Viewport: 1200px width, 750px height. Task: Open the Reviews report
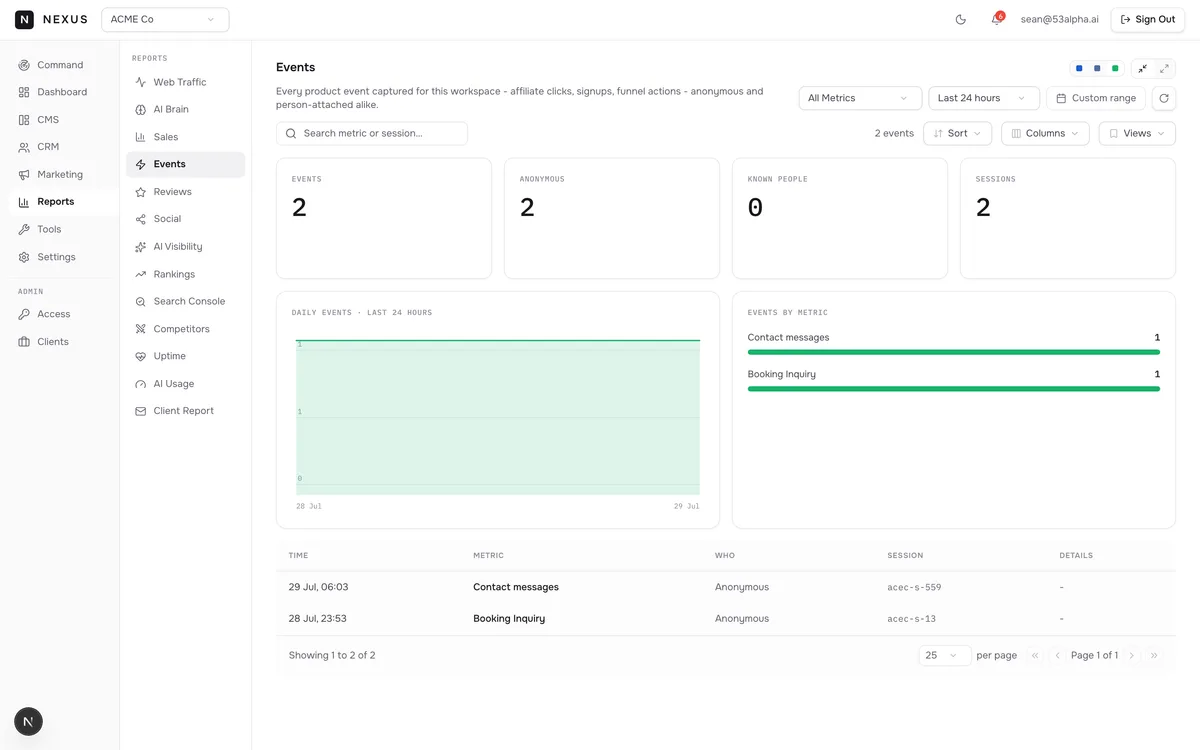pos(185,192)
